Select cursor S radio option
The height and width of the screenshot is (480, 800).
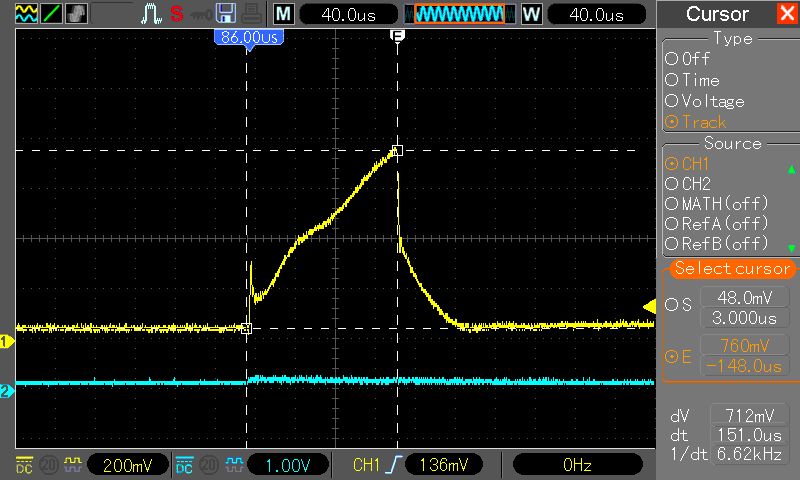point(676,305)
